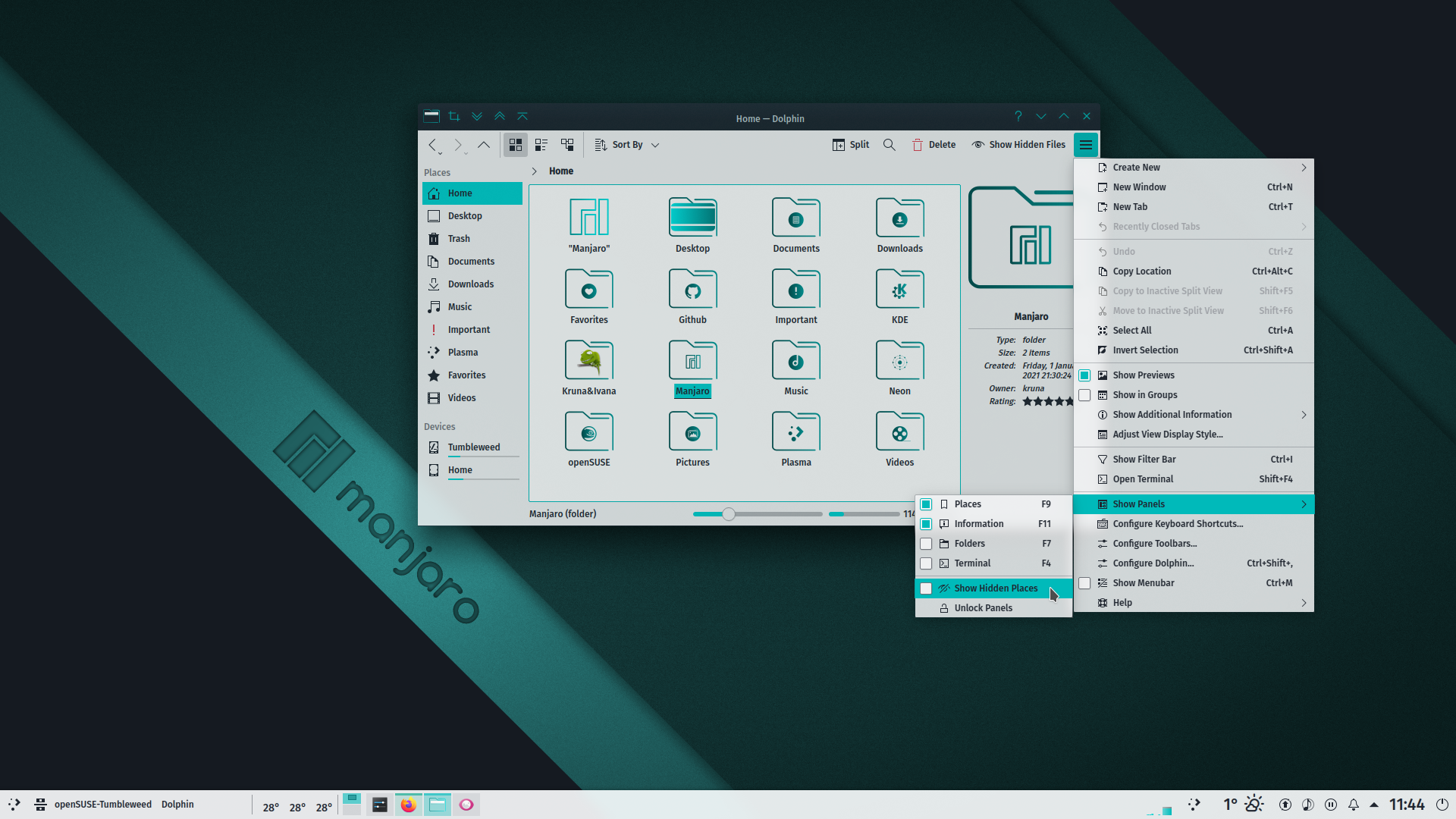Toggle Show Hidden Files in toolbar
Screen dimensions: 1456x819
[x=1018, y=145]
